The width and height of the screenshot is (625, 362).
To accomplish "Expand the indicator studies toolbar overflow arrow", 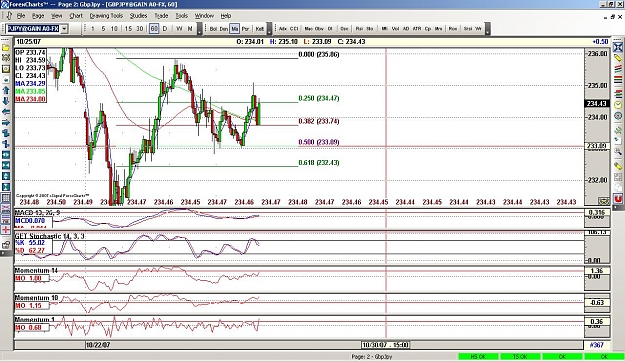I will click(487, 29).
